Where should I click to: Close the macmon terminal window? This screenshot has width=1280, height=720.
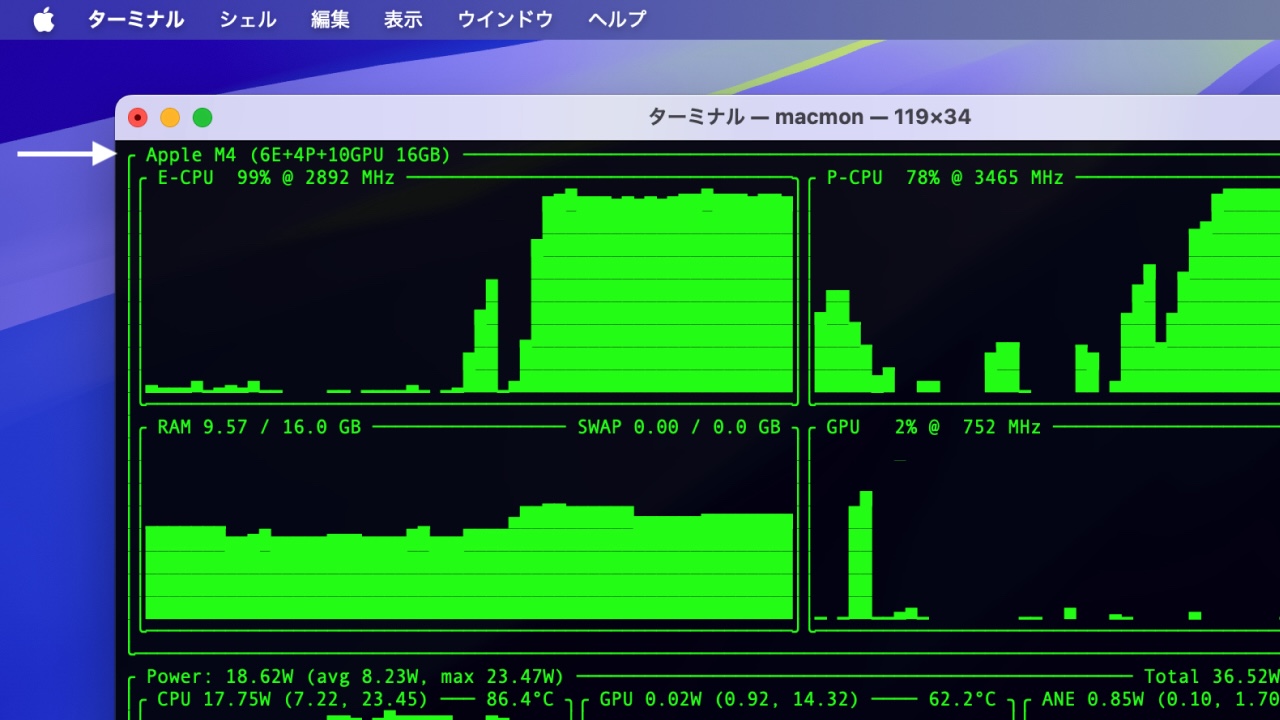[x=138, y=118]
